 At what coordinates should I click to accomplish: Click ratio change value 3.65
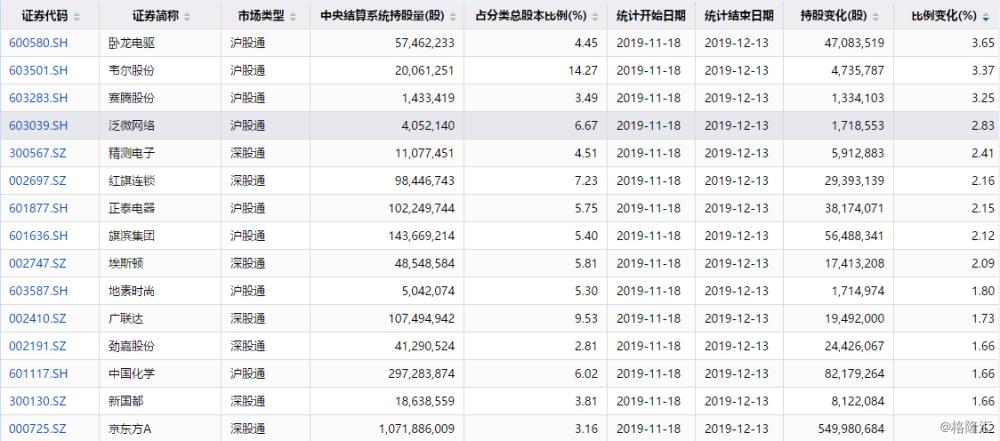coord(983,43)
